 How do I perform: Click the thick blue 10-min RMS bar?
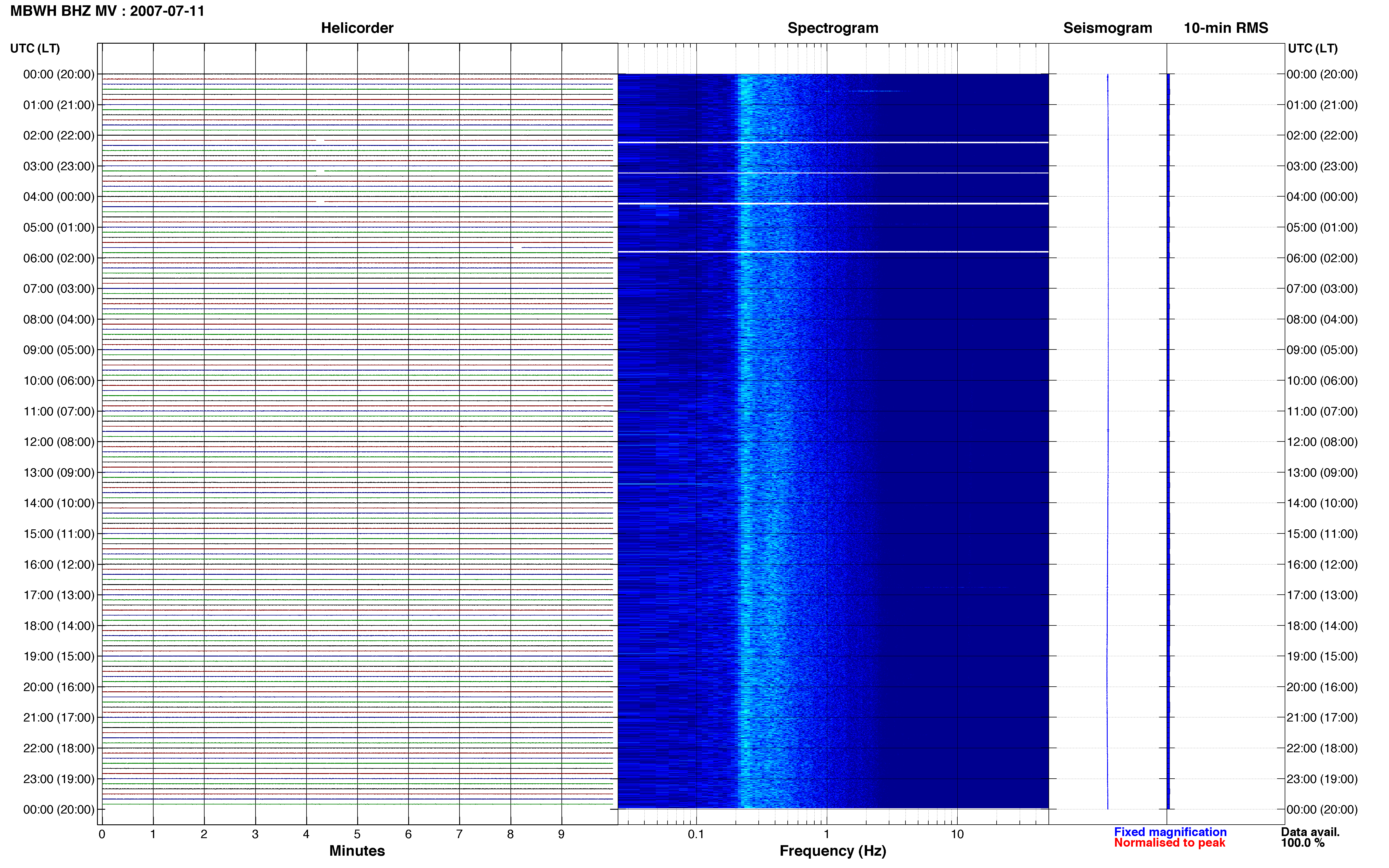click(x=1169, y=441)
